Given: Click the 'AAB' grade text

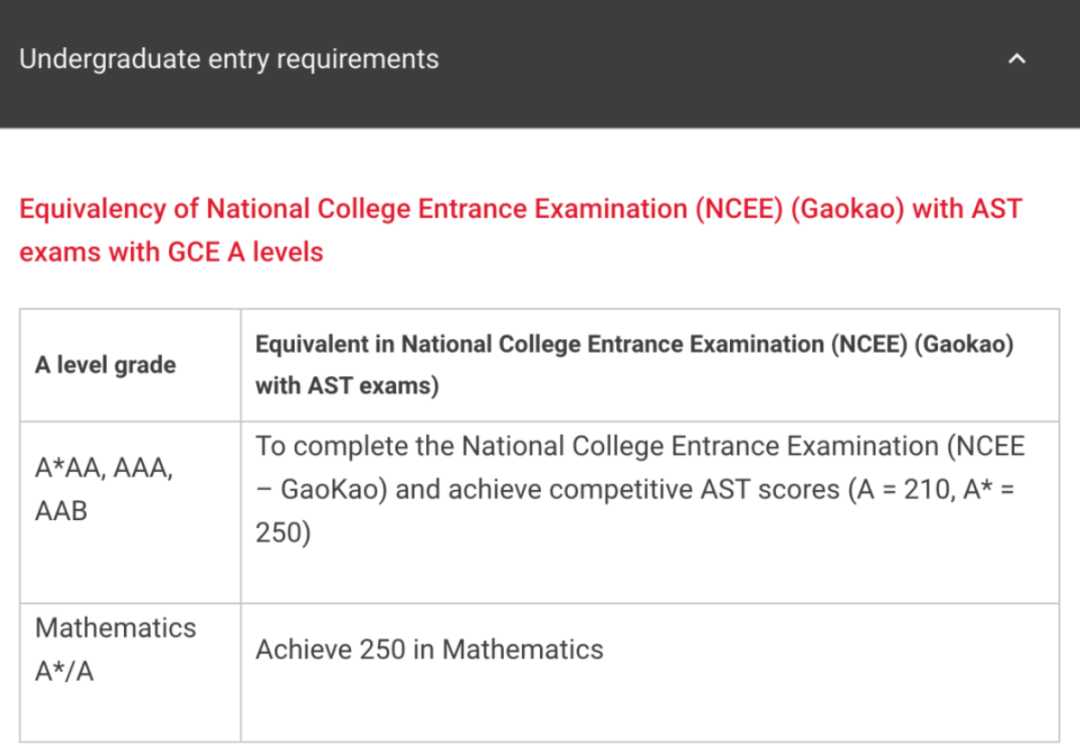Looking at the screenshot, I should click(x=61, y=511).
